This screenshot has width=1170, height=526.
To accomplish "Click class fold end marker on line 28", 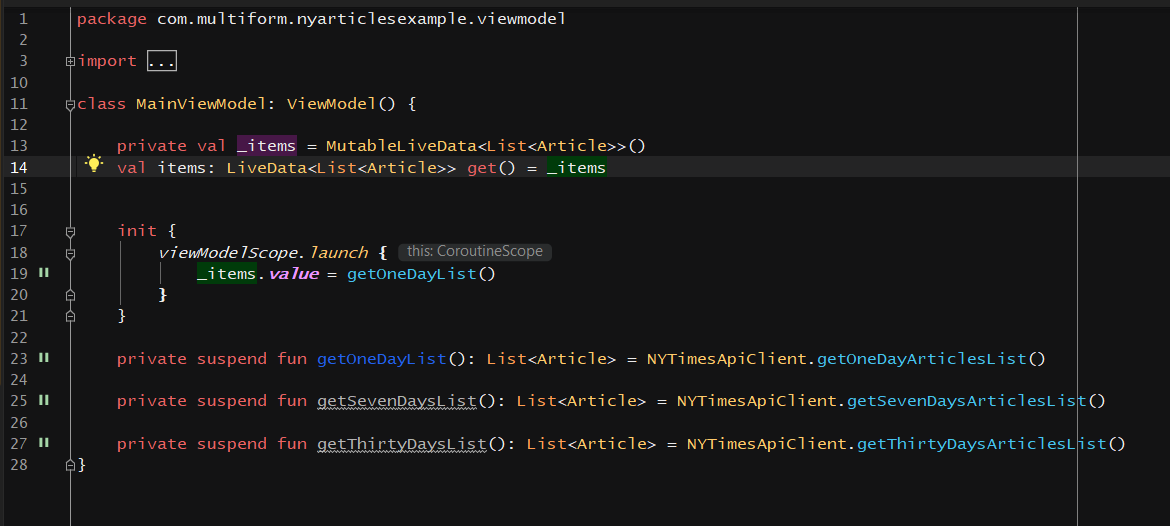I will point(70,465).
